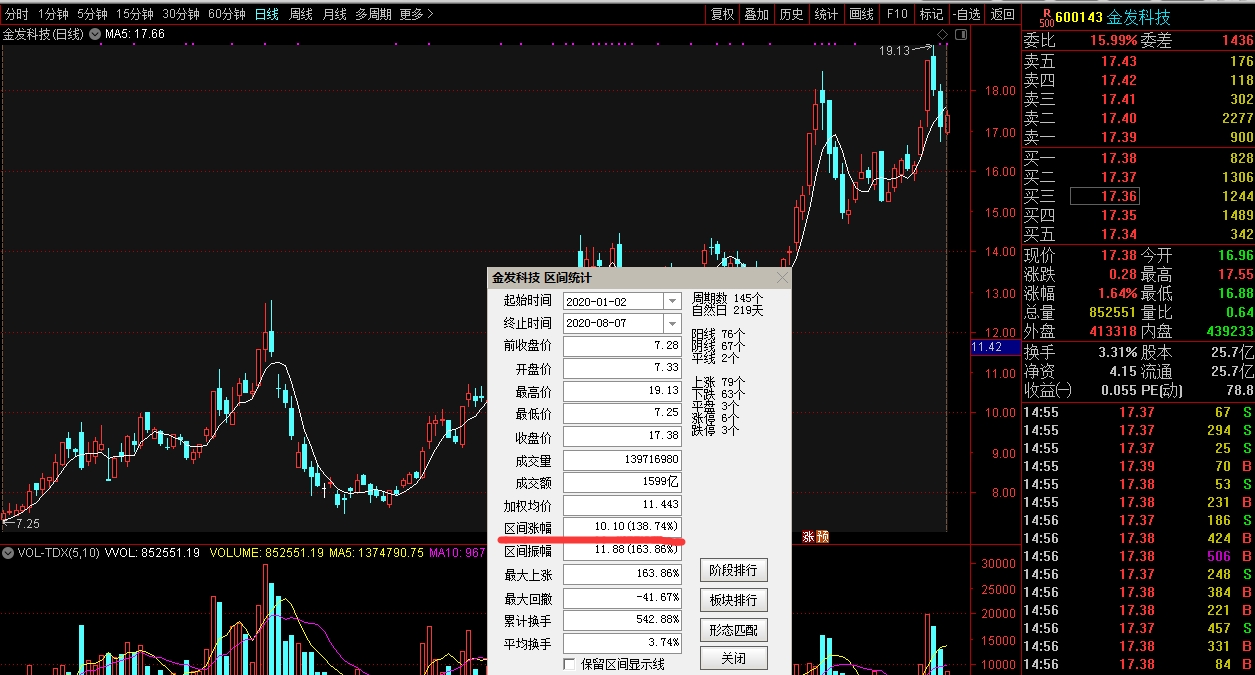Viewport: 1255px width, 675px height.
Task: Click the 区间涨幅 value field
Action: pos(622,527)
